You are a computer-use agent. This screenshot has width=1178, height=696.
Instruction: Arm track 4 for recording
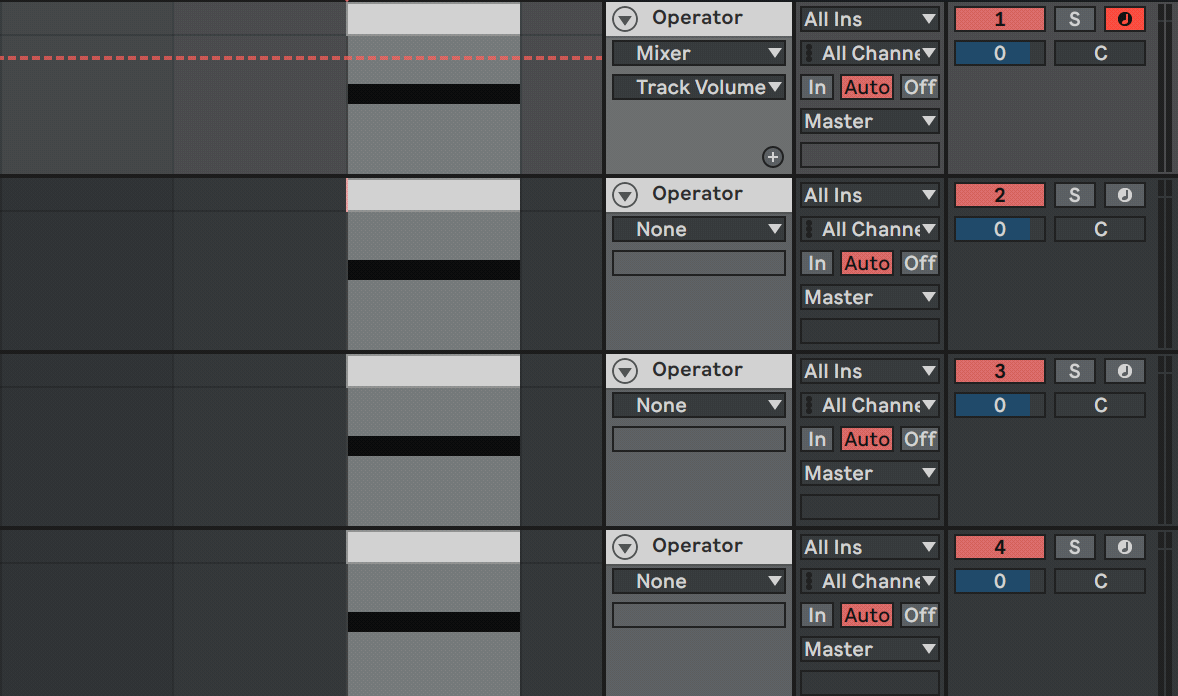tap(1124, 547)
